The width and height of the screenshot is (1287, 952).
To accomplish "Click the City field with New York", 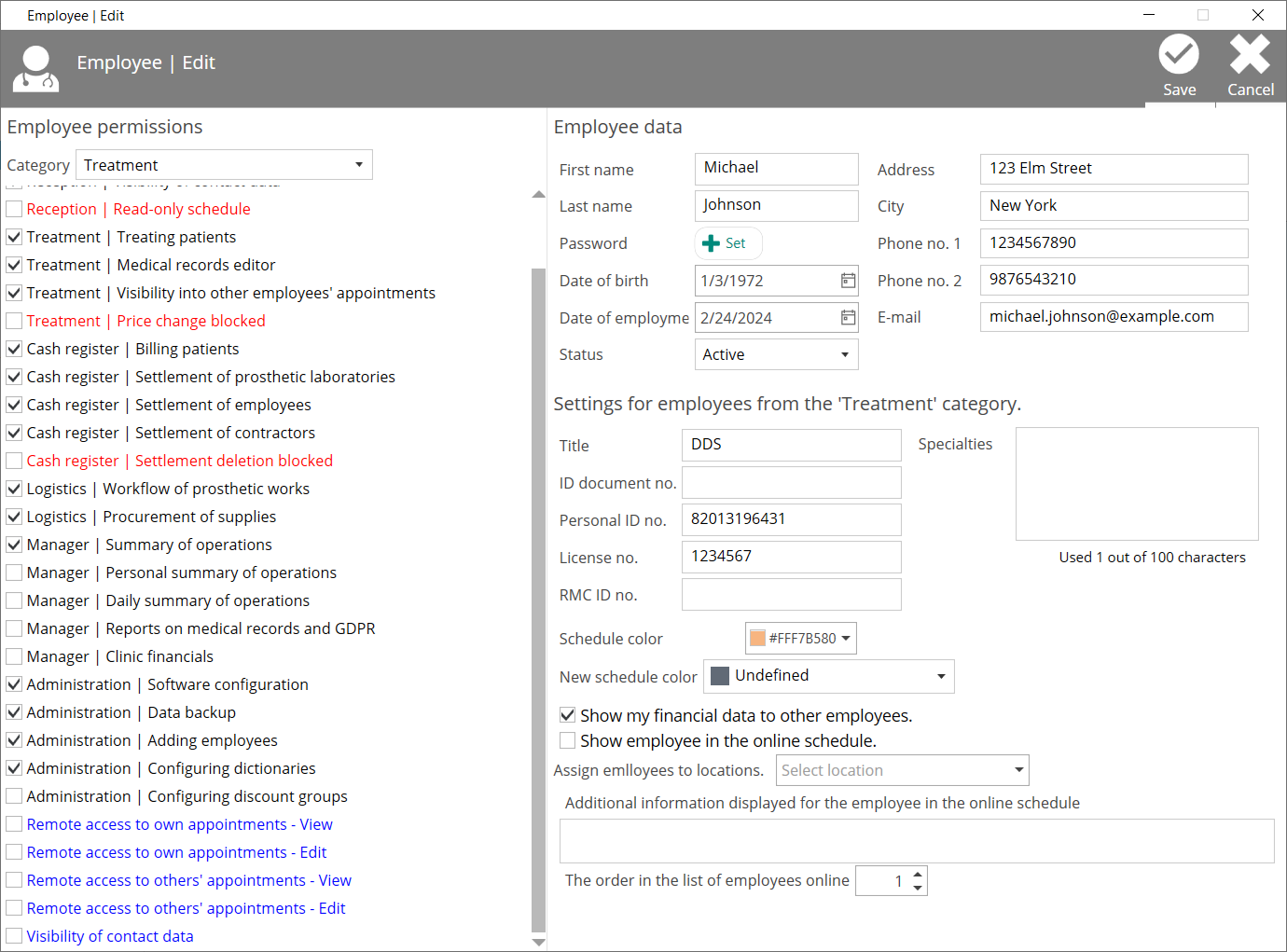I will [1114, 206].
